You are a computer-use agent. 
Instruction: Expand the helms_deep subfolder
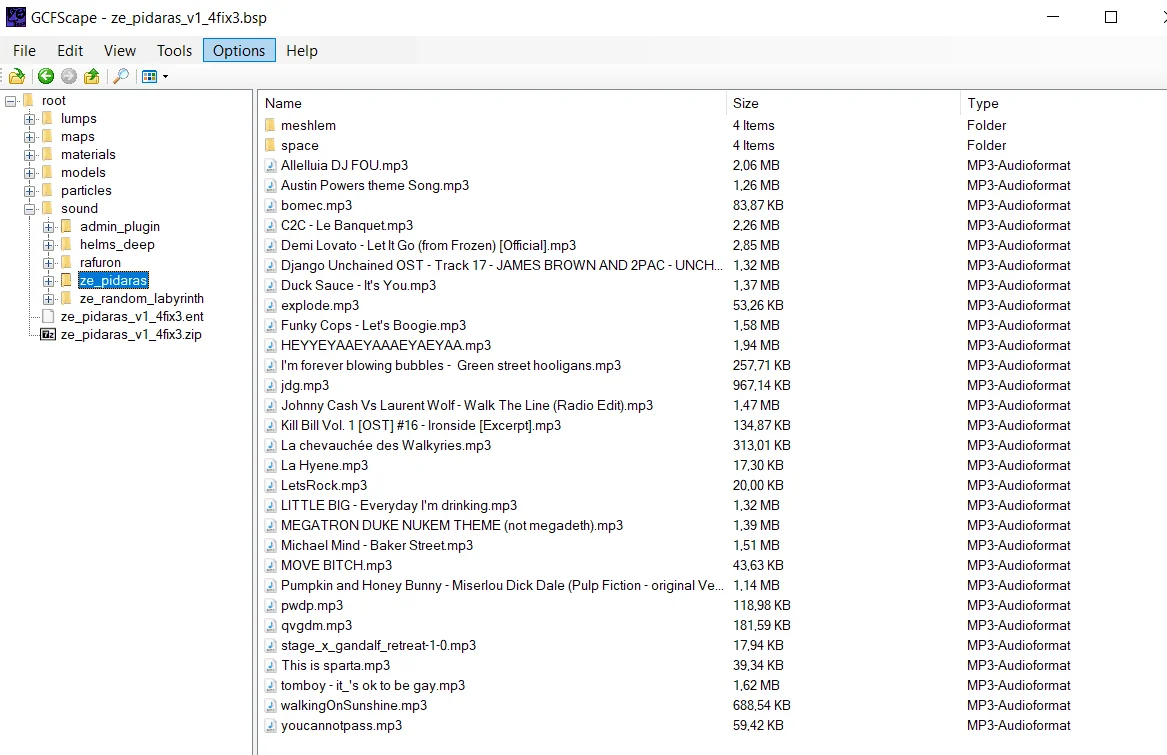(49, 244)
